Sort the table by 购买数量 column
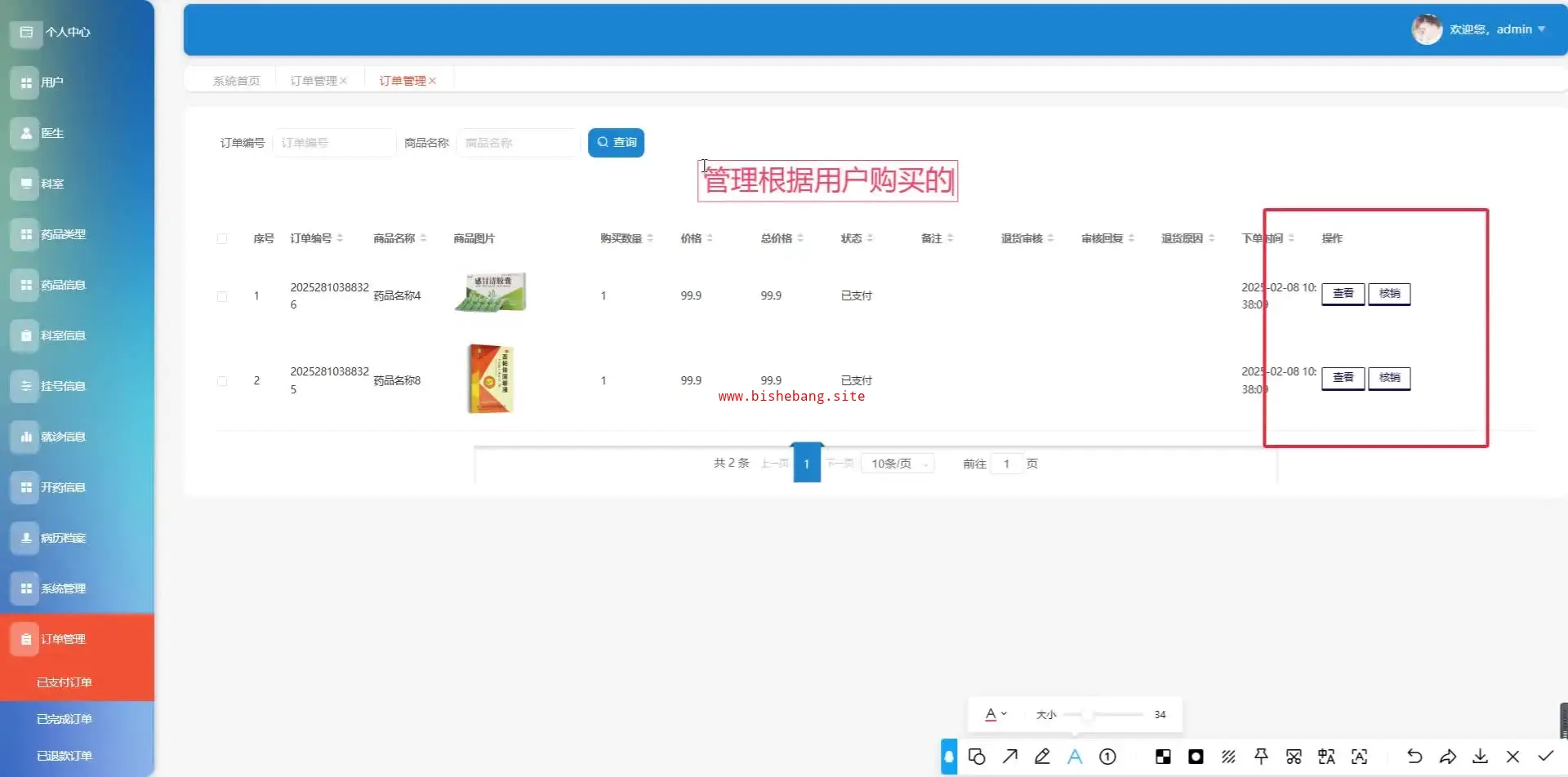 (650, 238)
